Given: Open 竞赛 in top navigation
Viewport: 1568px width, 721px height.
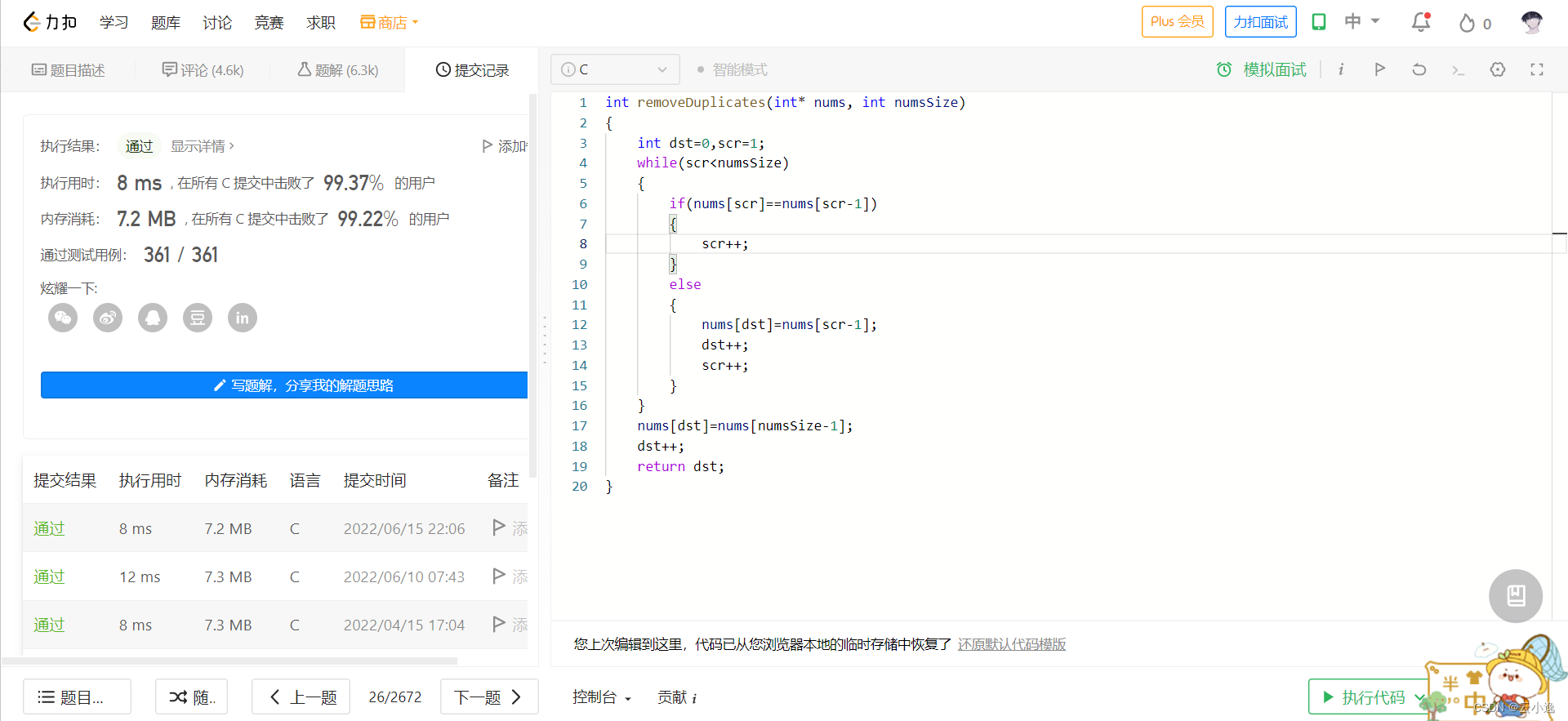Looking at the screenshot, I should [269, 22].
